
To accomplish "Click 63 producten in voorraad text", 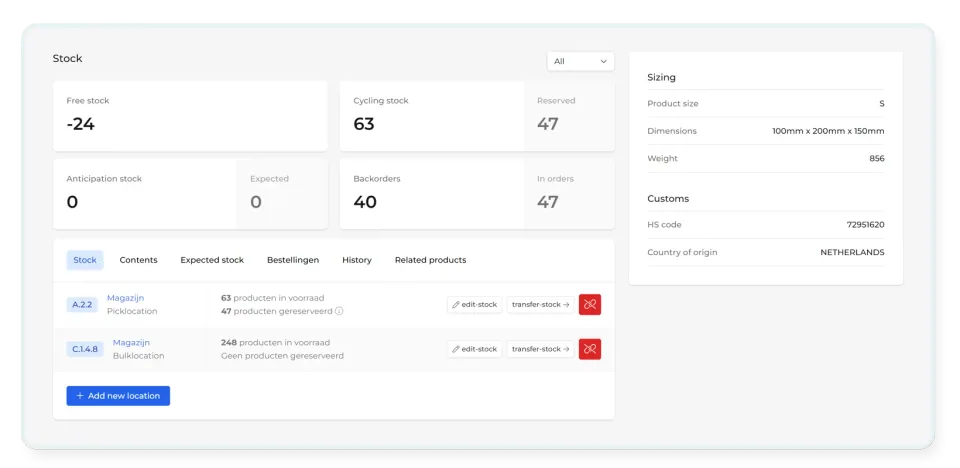I will pos(272,298).
